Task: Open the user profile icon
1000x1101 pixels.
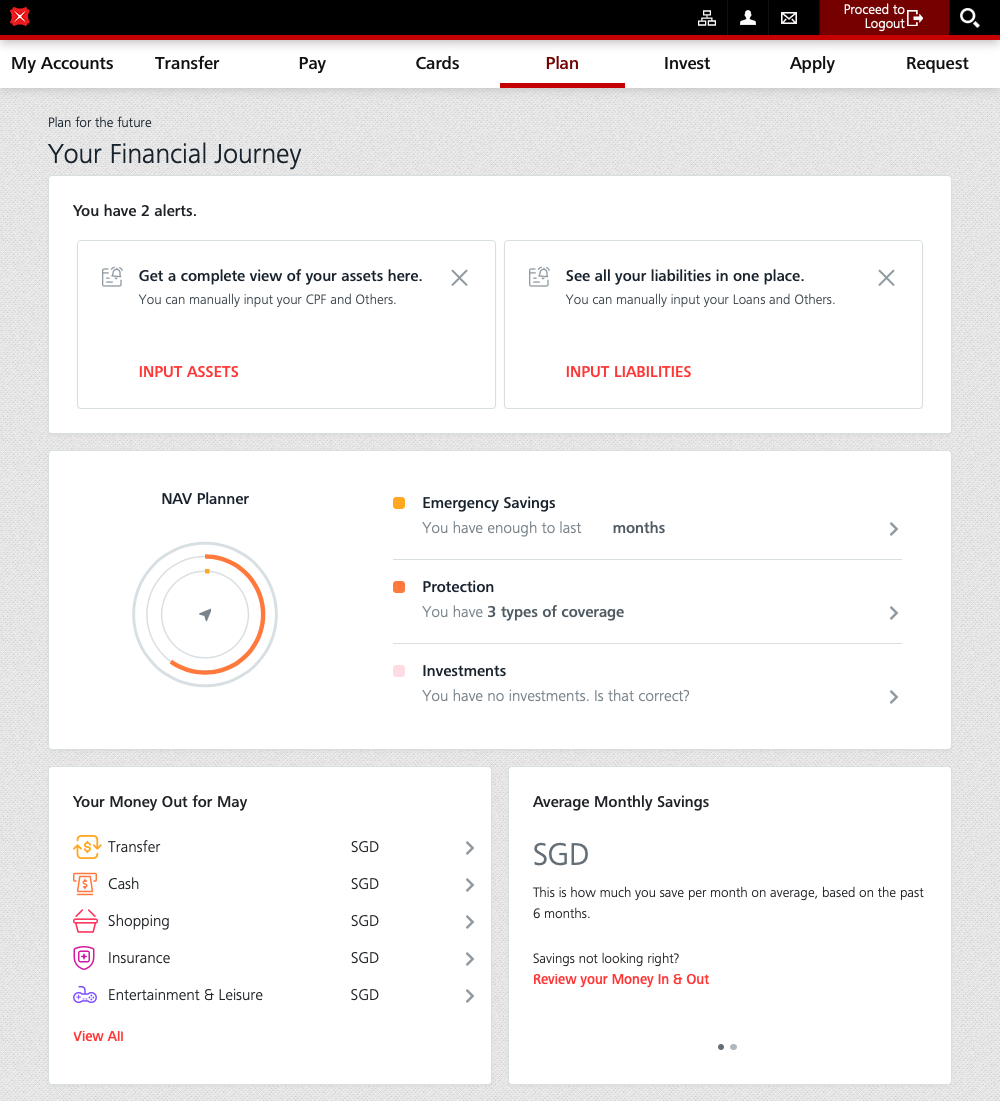Action: pyautogui.click(x=748, y=17)
